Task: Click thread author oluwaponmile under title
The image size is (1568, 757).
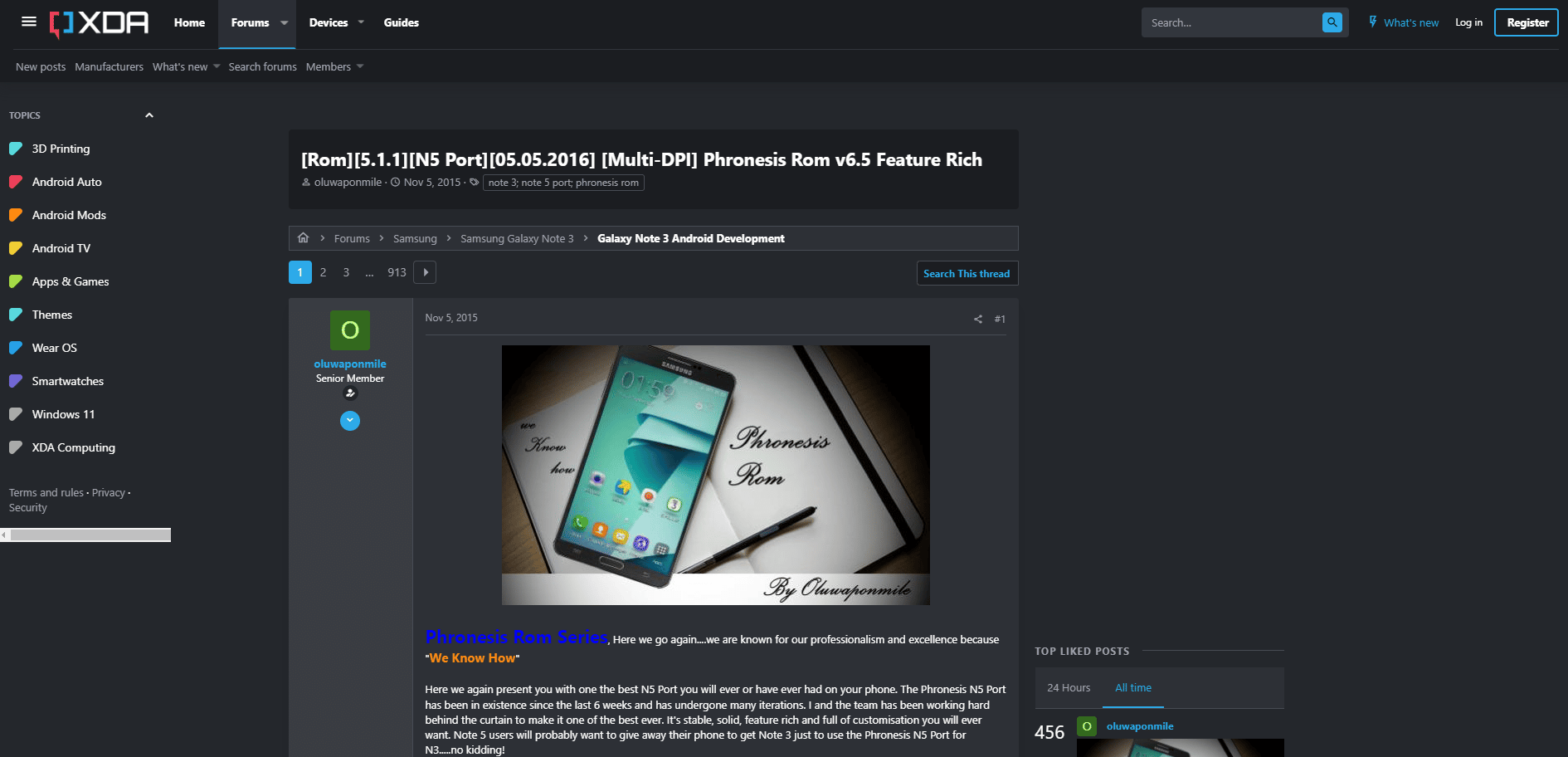Action: (348, 183)
